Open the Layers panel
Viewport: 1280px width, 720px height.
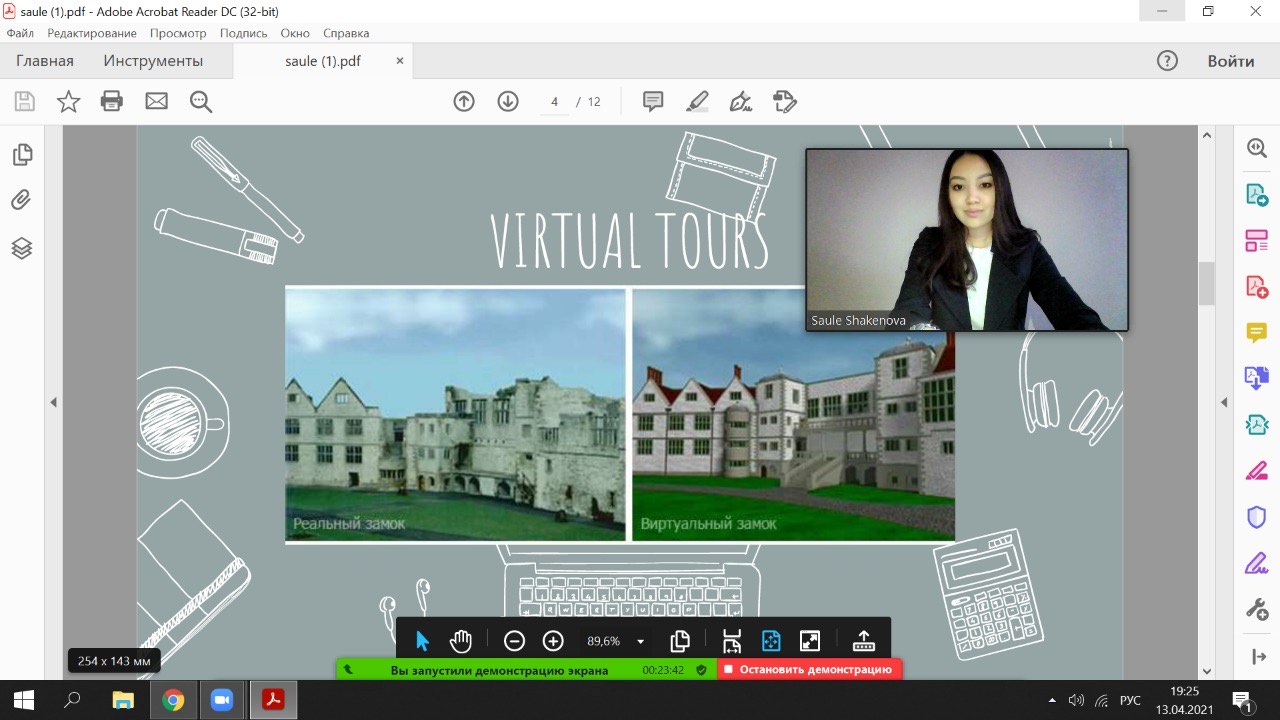(22, 248)
